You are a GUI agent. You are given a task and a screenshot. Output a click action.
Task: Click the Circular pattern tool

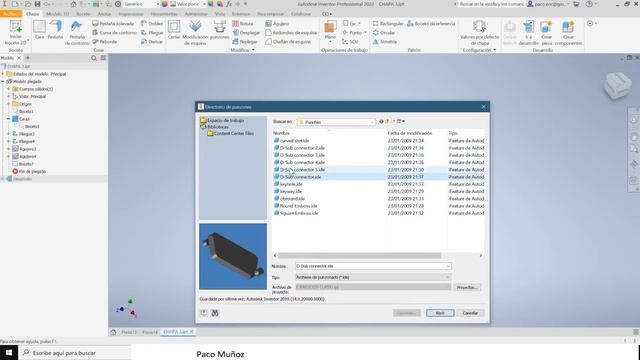point(384,33)
